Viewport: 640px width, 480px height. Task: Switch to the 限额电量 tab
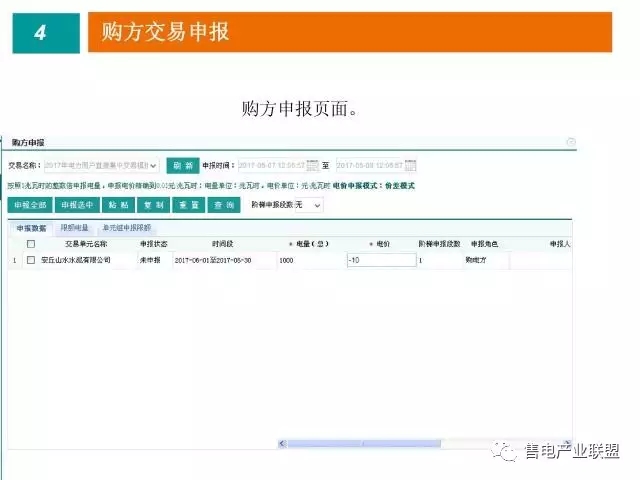[75, 228]
